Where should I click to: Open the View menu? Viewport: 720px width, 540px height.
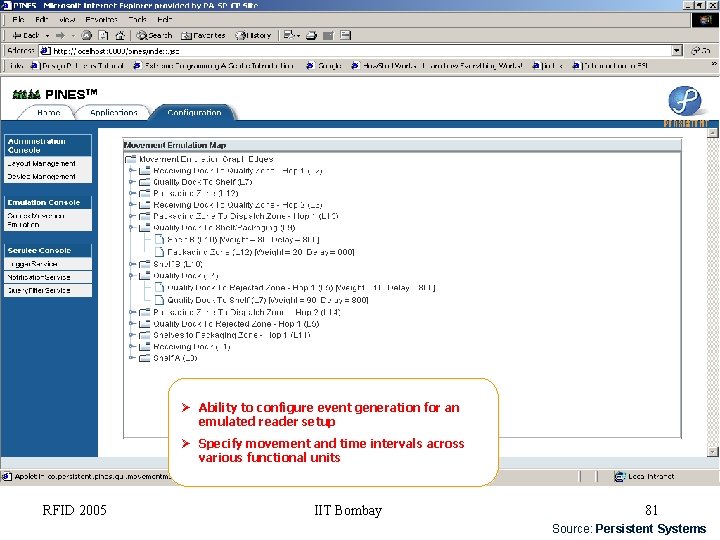[x=67, y=19]
